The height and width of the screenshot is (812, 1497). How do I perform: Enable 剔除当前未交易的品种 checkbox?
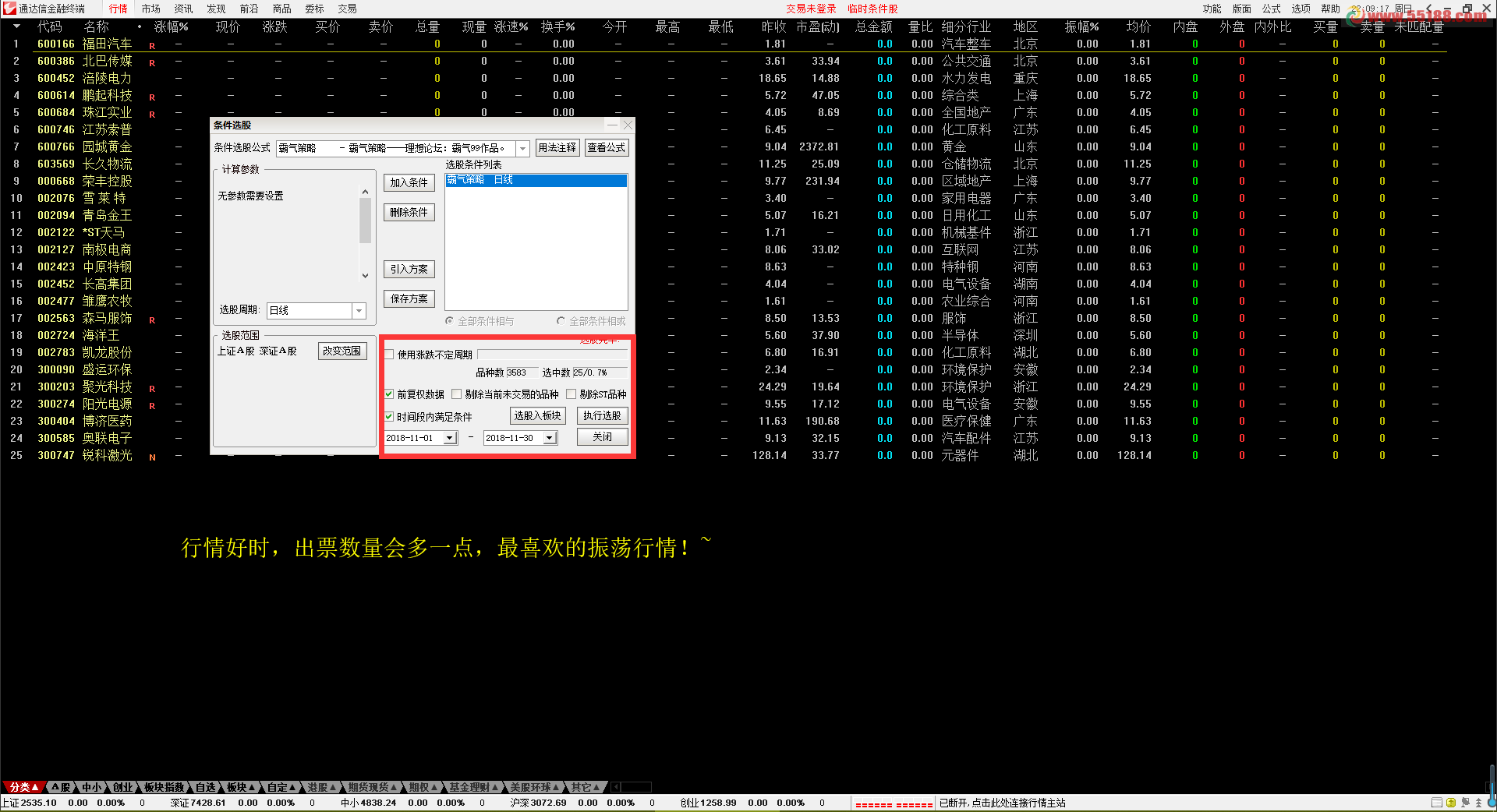click(x=457, y=394)
